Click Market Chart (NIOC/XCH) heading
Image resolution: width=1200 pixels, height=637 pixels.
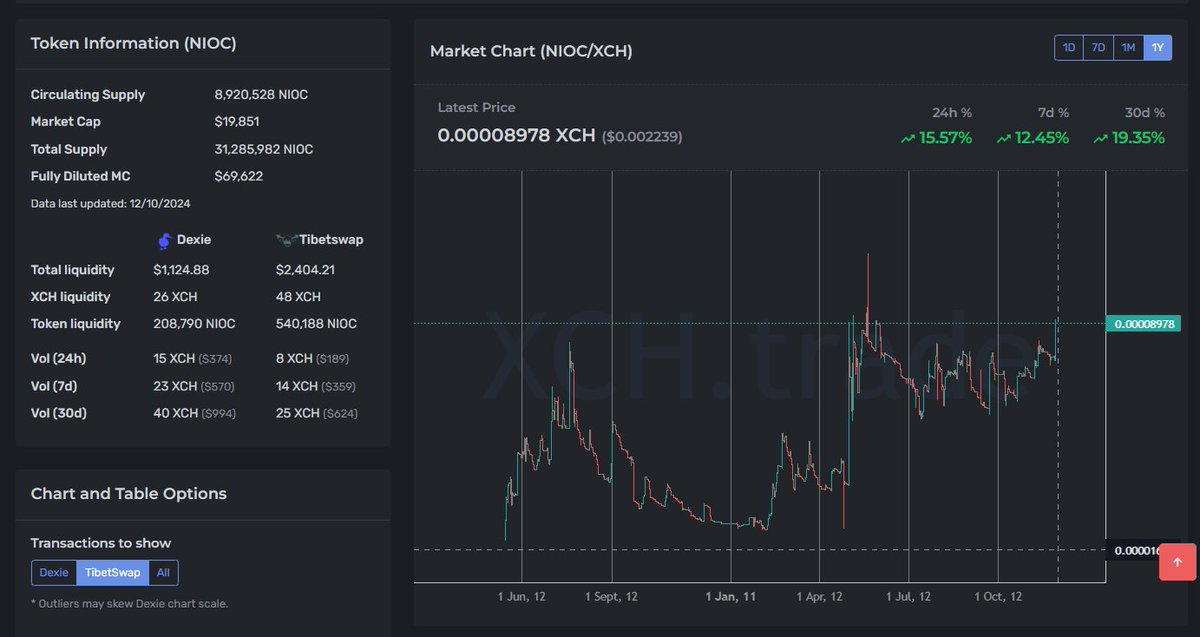coord(531,51)
